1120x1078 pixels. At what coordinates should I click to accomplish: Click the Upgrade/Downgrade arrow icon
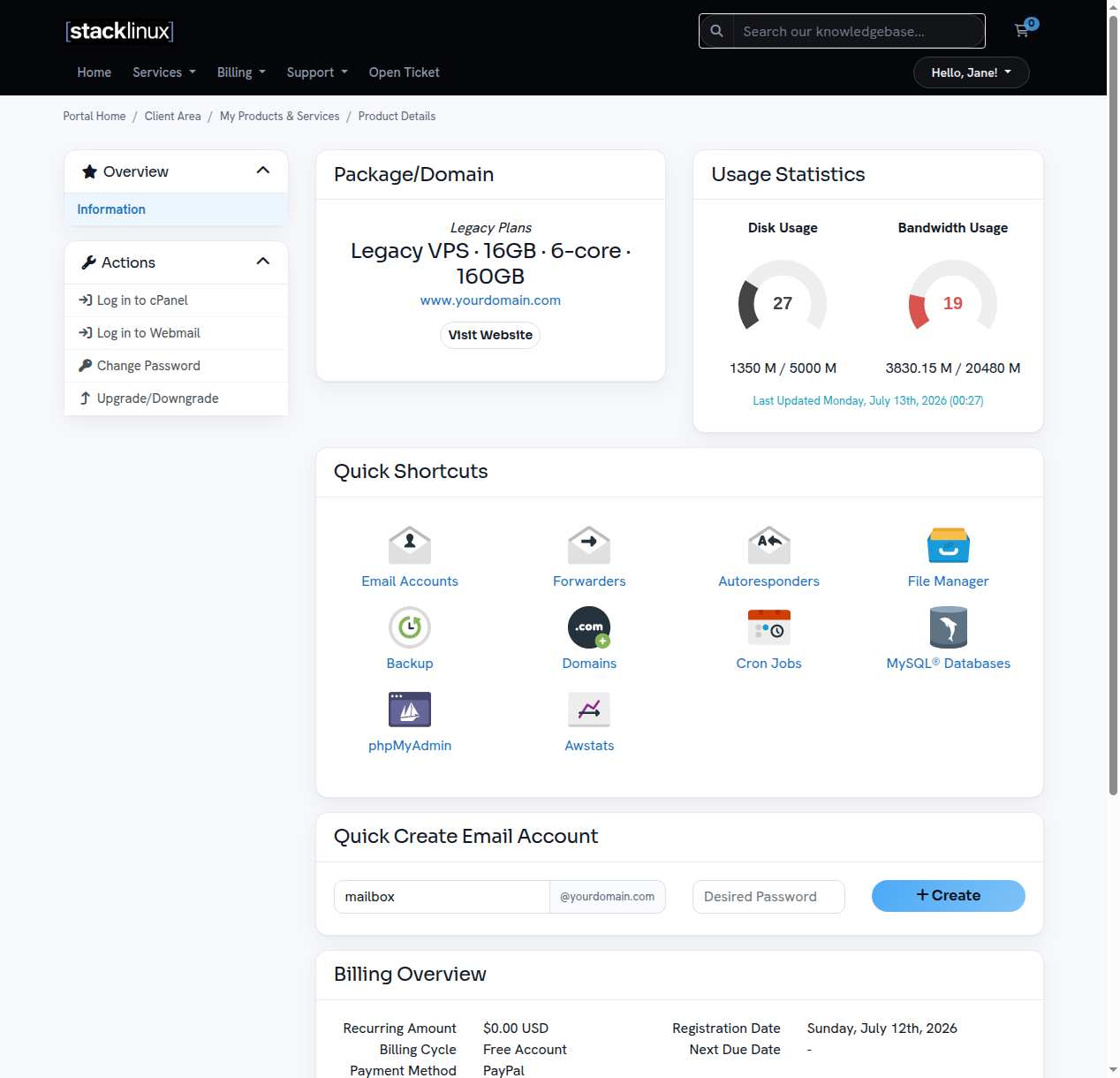pos(85,399)
